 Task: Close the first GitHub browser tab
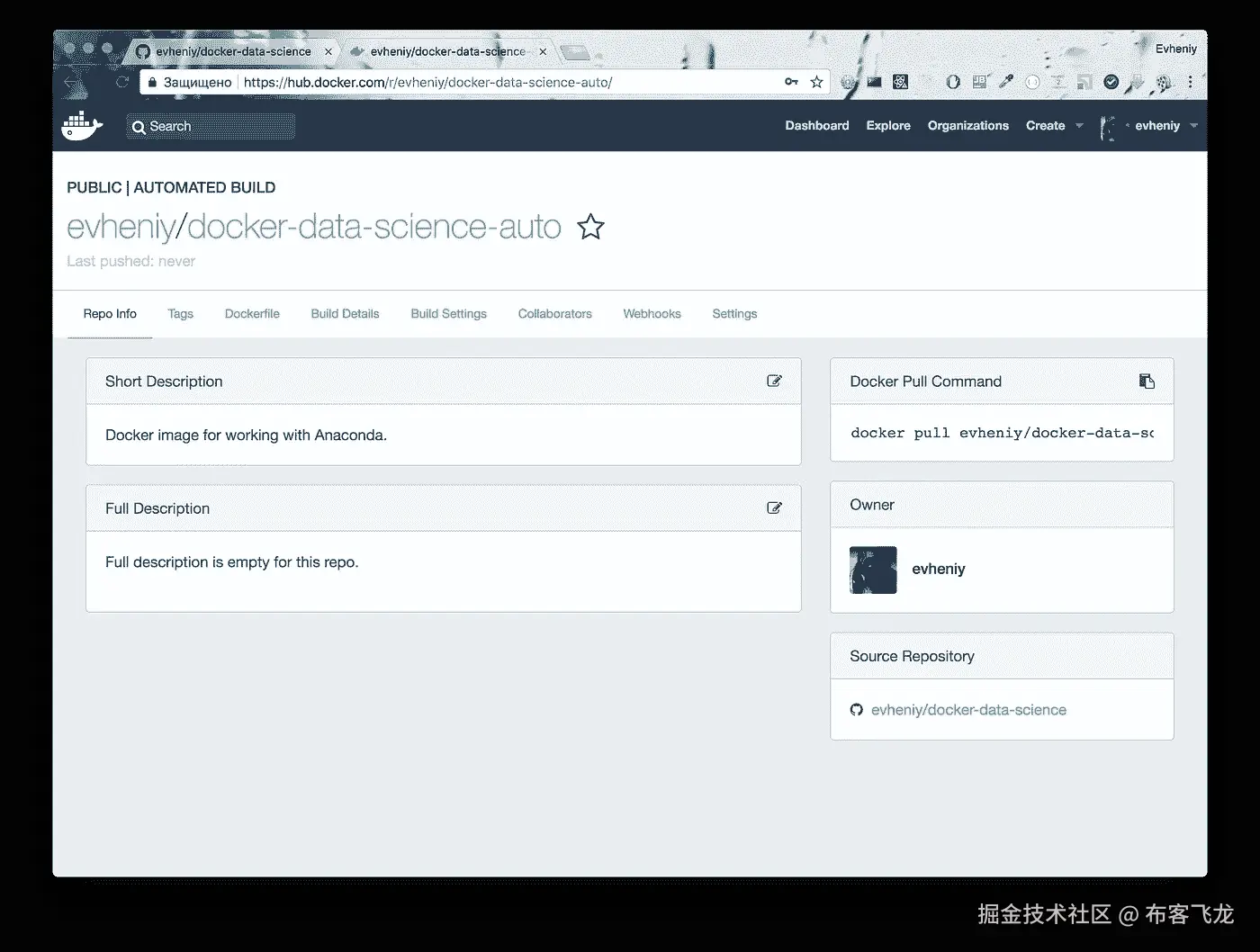328,51
